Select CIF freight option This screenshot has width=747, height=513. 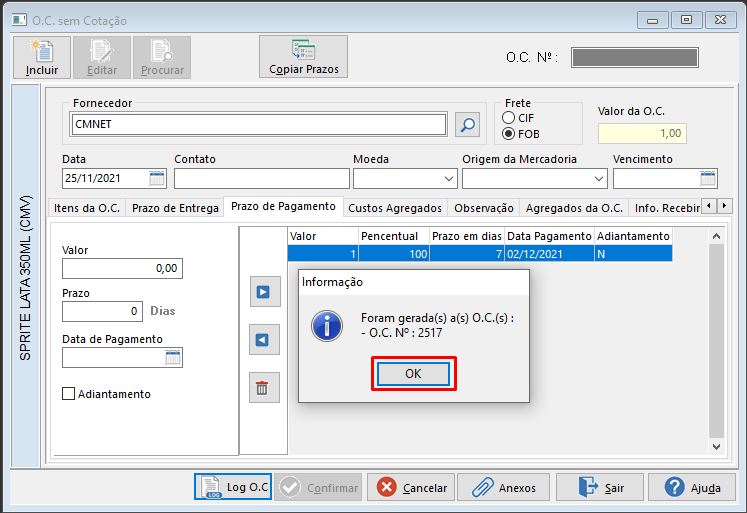pyautogui.click(x=509, y=118)
